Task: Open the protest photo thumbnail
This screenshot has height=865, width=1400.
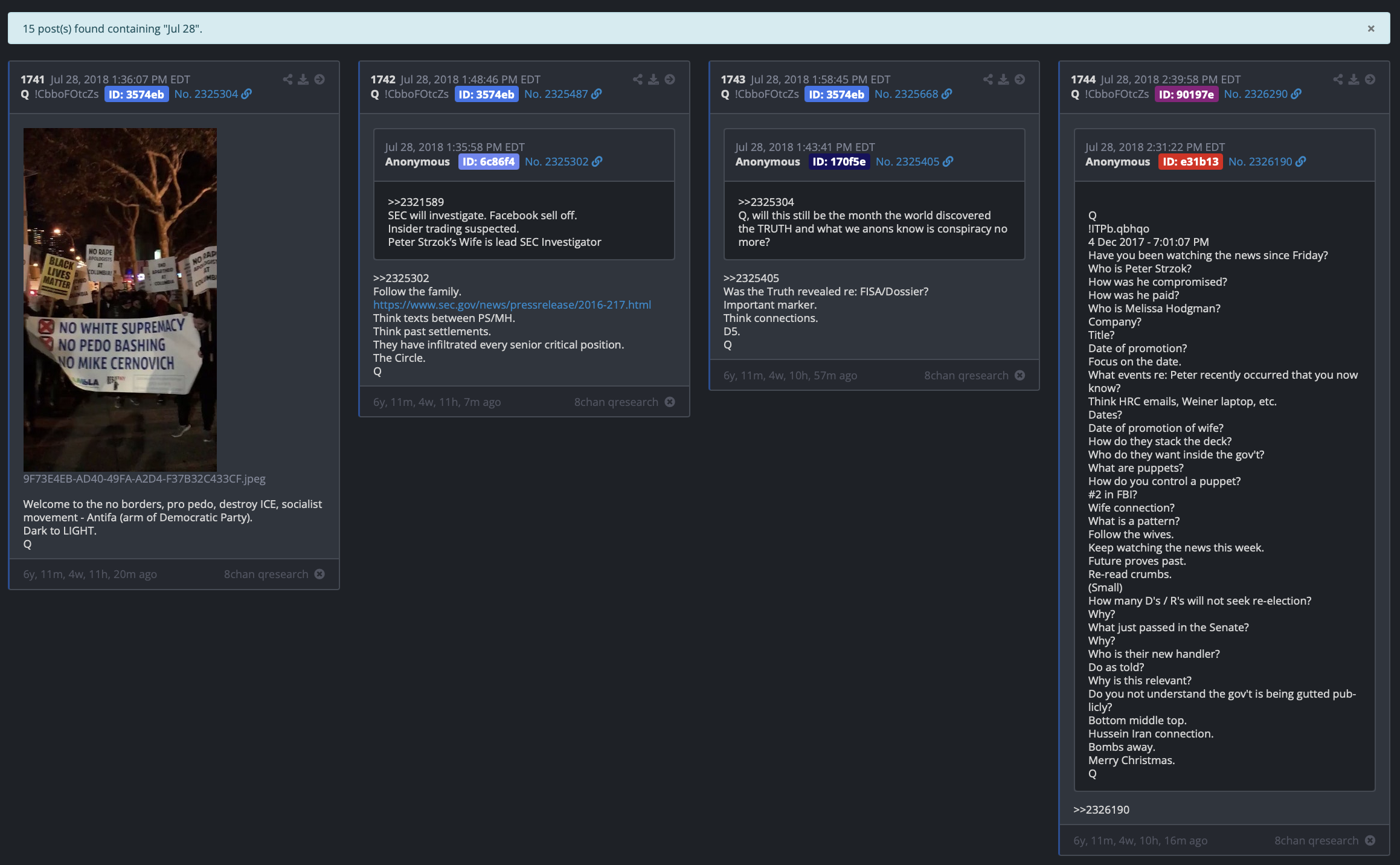Action: pos(120,300)
